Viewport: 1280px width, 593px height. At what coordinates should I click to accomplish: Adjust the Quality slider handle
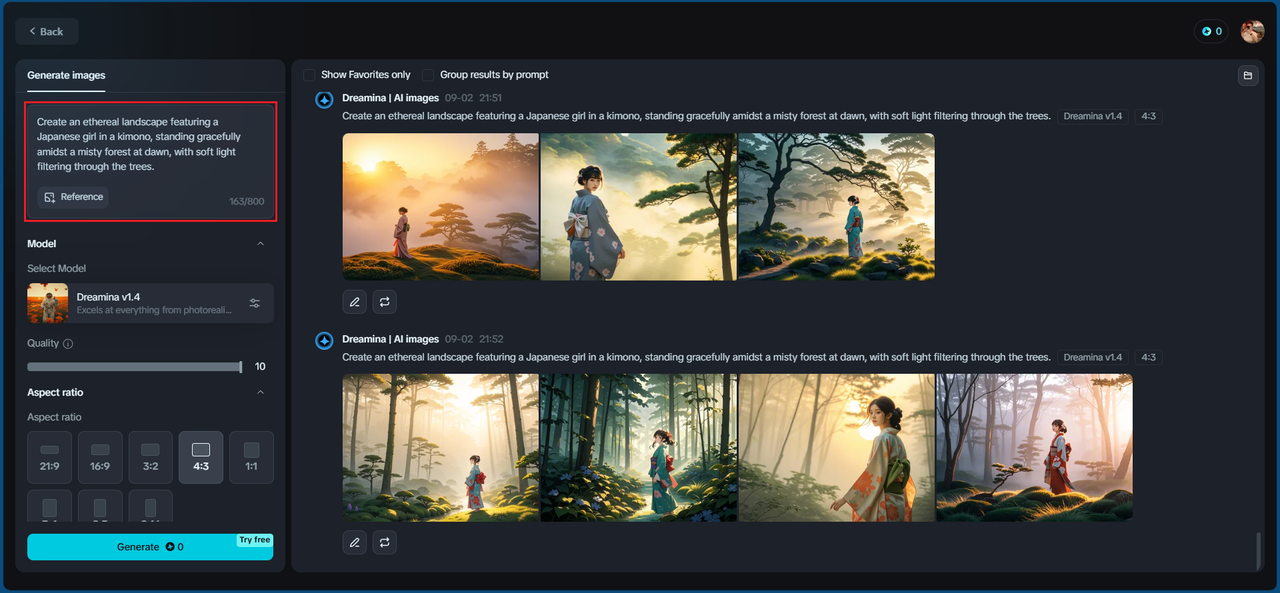pyautogui.click(x=241, y=367)
